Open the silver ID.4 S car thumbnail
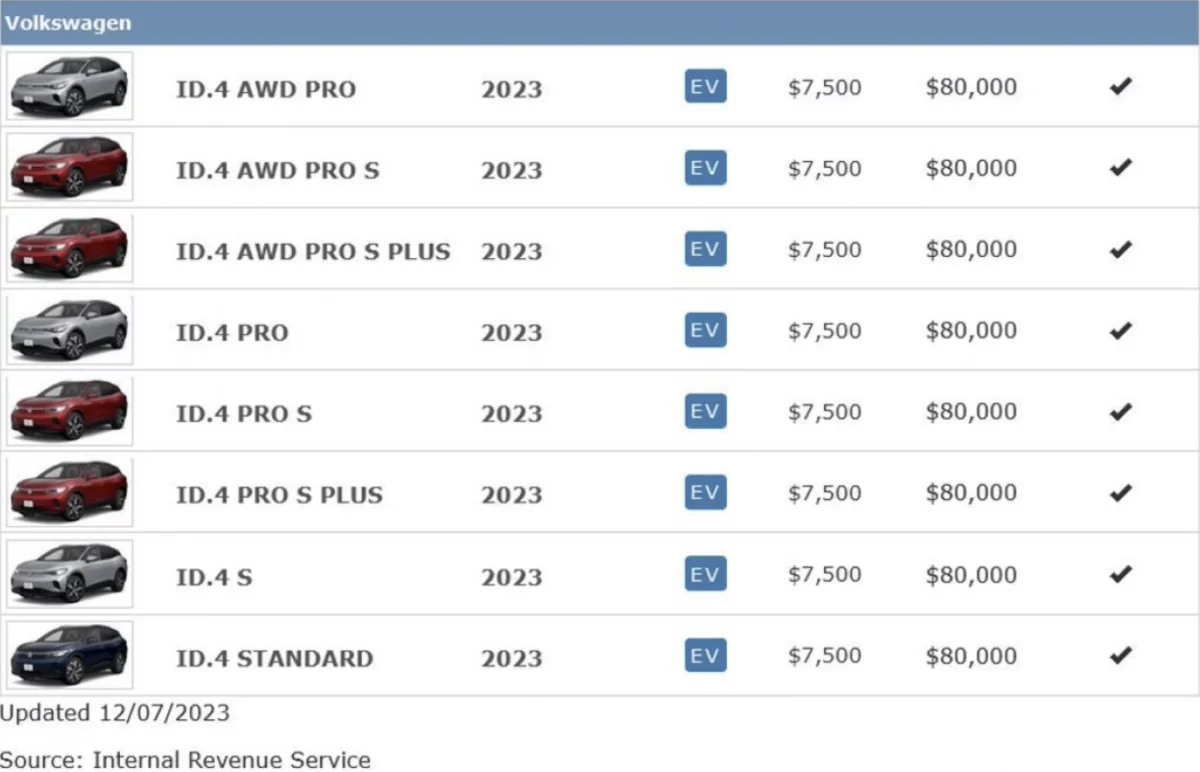This screenshot has height=772, width=1200. (69, 574)
